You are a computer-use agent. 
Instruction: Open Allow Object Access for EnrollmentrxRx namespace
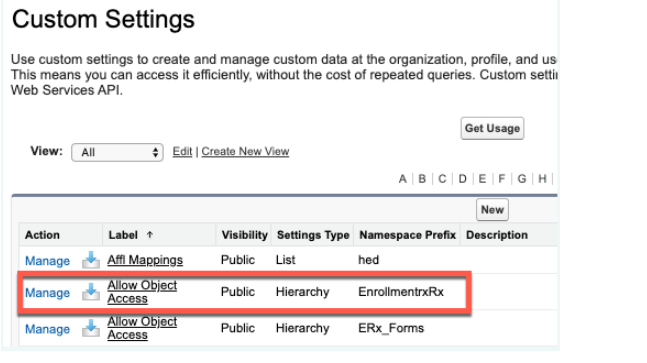142,292
